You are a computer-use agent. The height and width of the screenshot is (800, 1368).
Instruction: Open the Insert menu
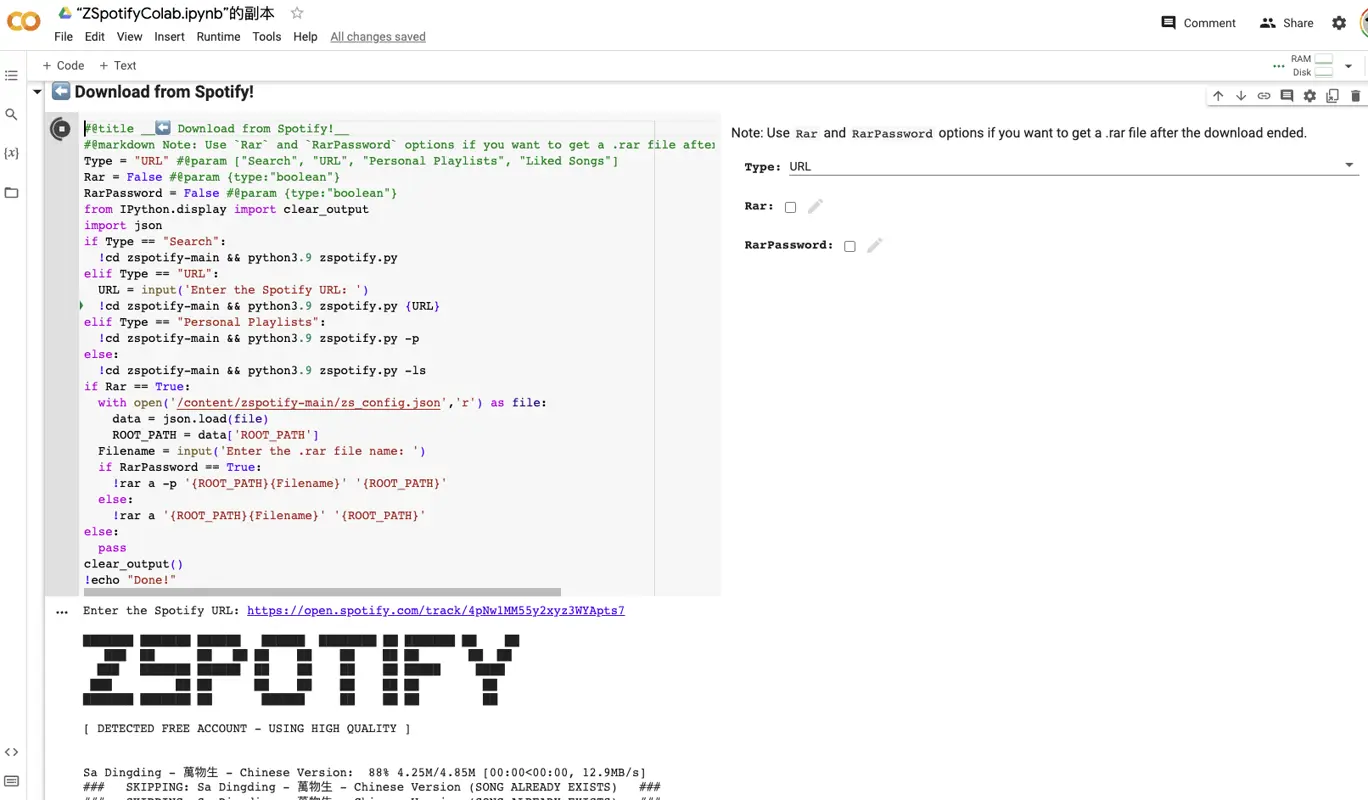click(169, 37)
